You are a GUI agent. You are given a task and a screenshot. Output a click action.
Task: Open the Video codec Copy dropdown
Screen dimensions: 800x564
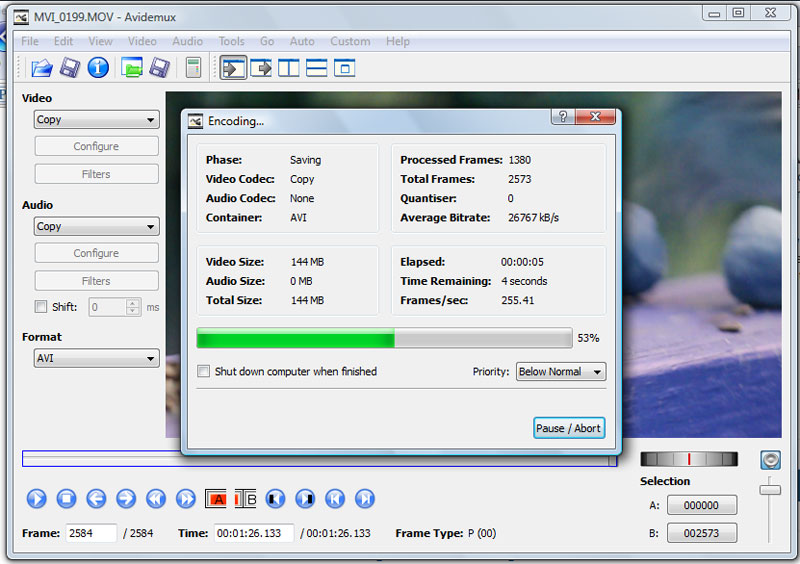click(x=96, y=119)
